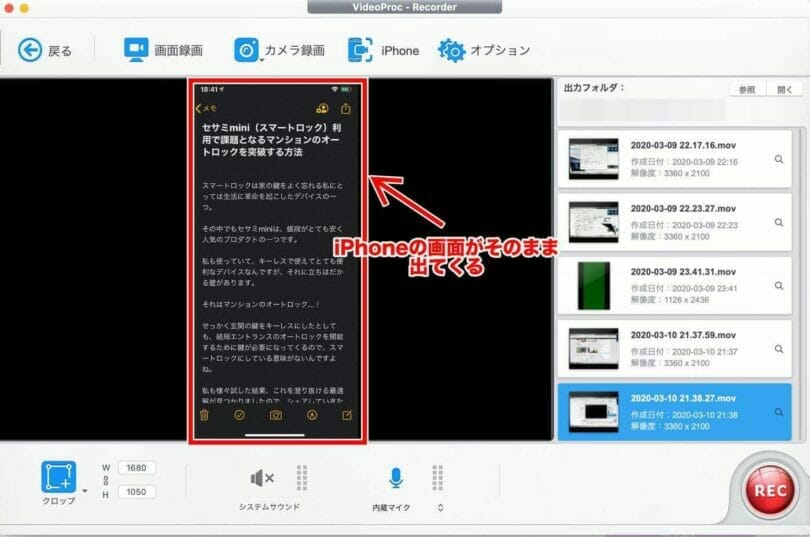810x537 pixels.
Task: Click green thumbnail of 2020-03-09 23.41.31.mov
Action: pos(594,286)
